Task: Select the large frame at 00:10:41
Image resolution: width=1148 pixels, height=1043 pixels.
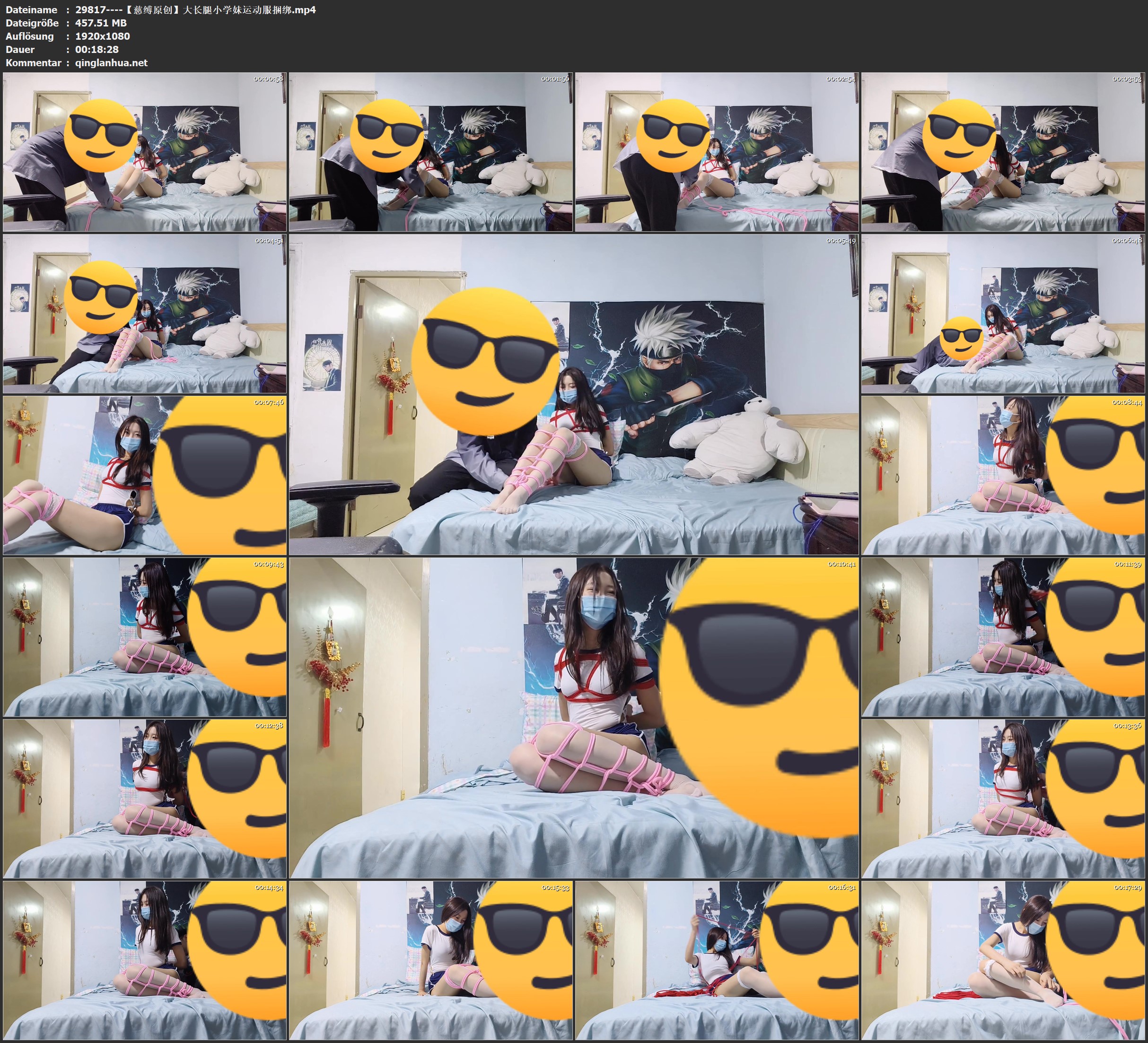Action: click(x=573, y=717)
